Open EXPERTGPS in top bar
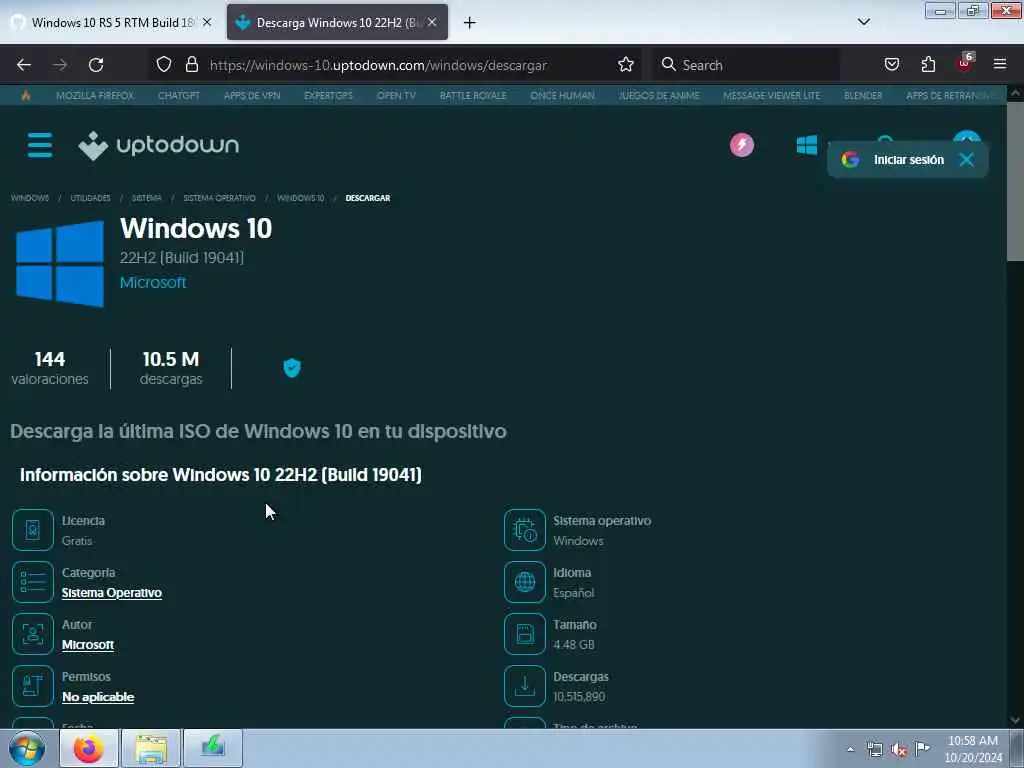 coord(328,95)
